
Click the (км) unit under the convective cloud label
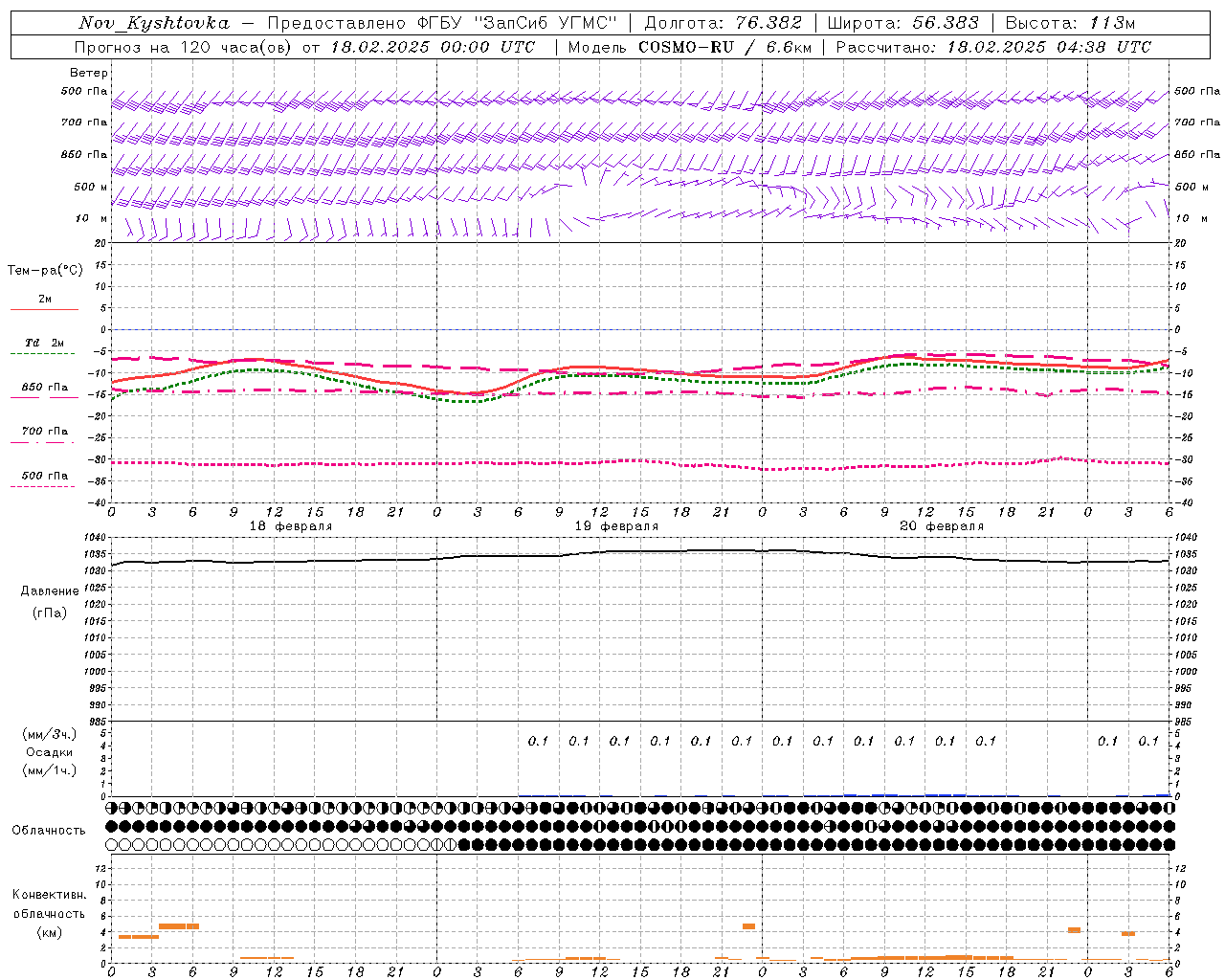tap(50, 932)
